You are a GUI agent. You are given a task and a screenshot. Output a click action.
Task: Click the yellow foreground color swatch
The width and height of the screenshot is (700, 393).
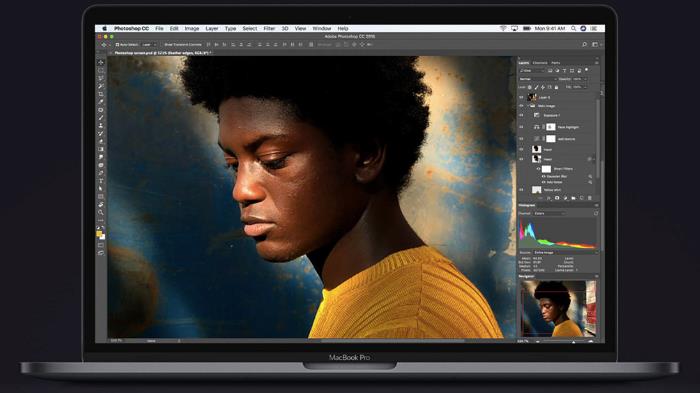tap(99, 234)
